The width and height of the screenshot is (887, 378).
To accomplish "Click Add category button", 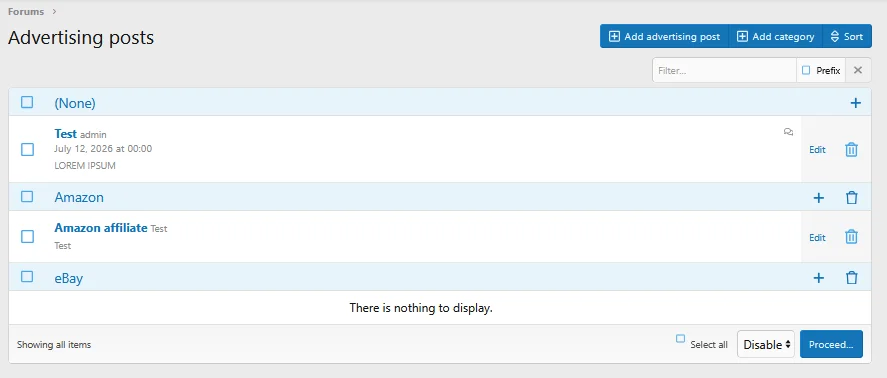I will pos(776,36).
